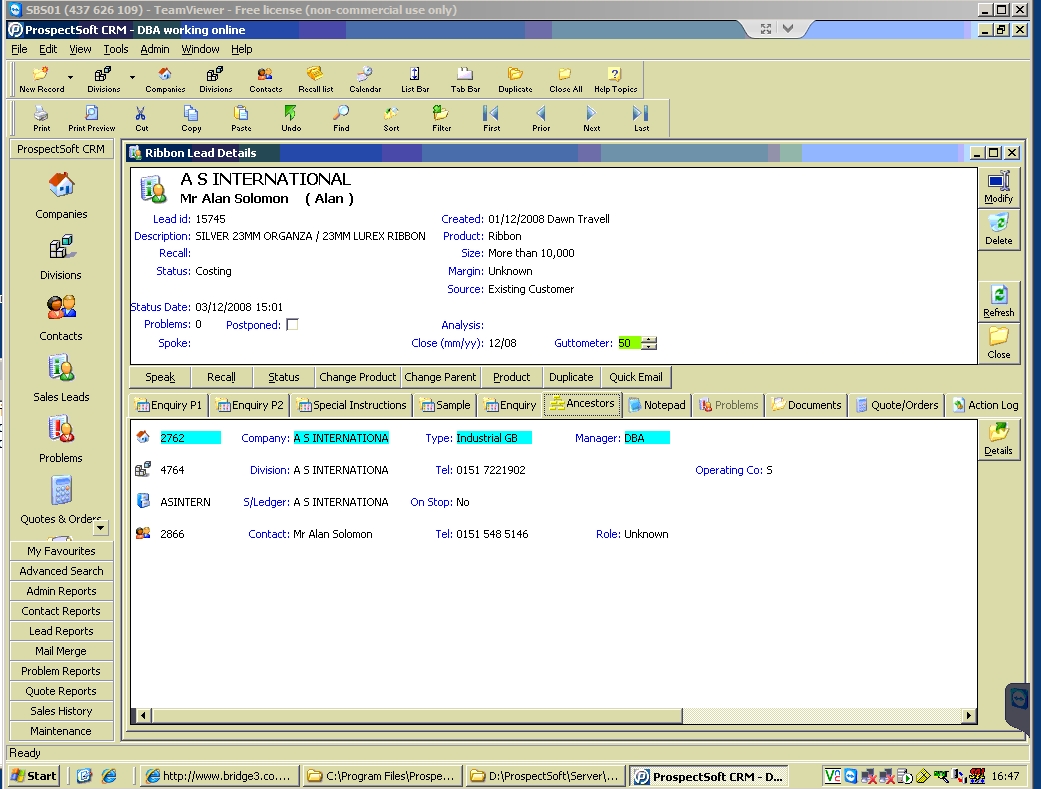Switch to the Quote/Orders tab
Image resolution: width=1041 pixels, height=789 pixels.
(897, 405)
